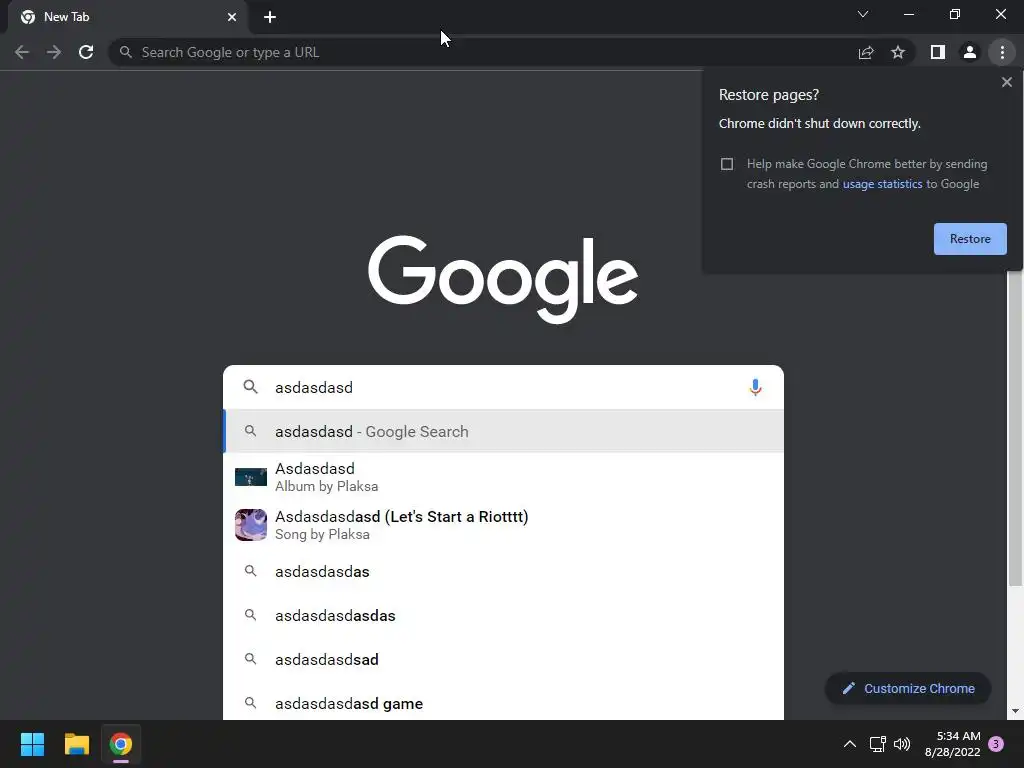1024x768 pixels.
Task: Open Chrome's three-dot menu
Action: [x=1002, y=52]
